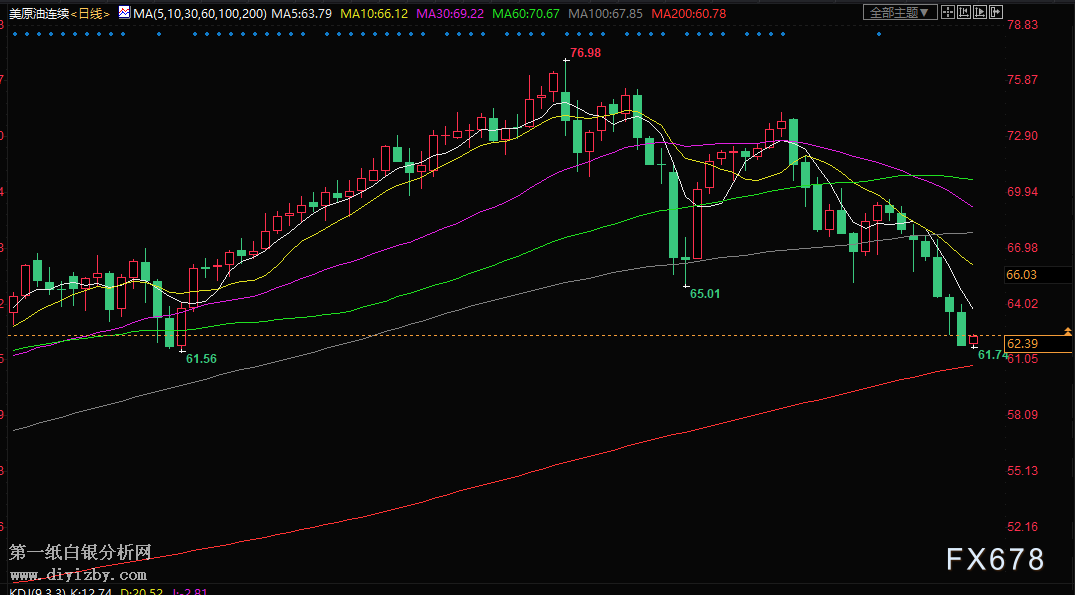Click the MA indicator chart icon
This screenshot has width=1075, height=595.
(124, 13)
